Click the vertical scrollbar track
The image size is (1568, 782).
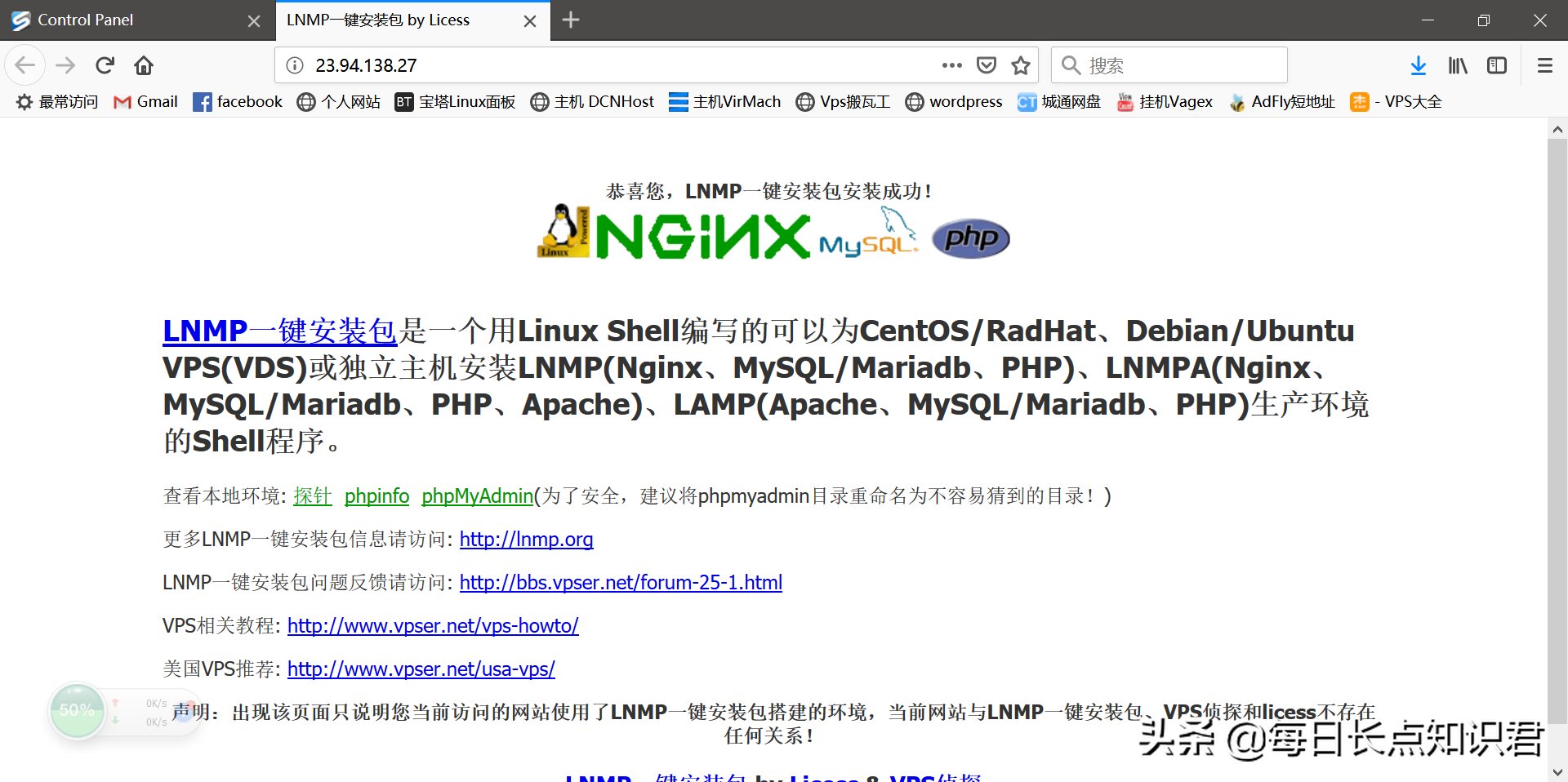click(x=1557, y=451)
